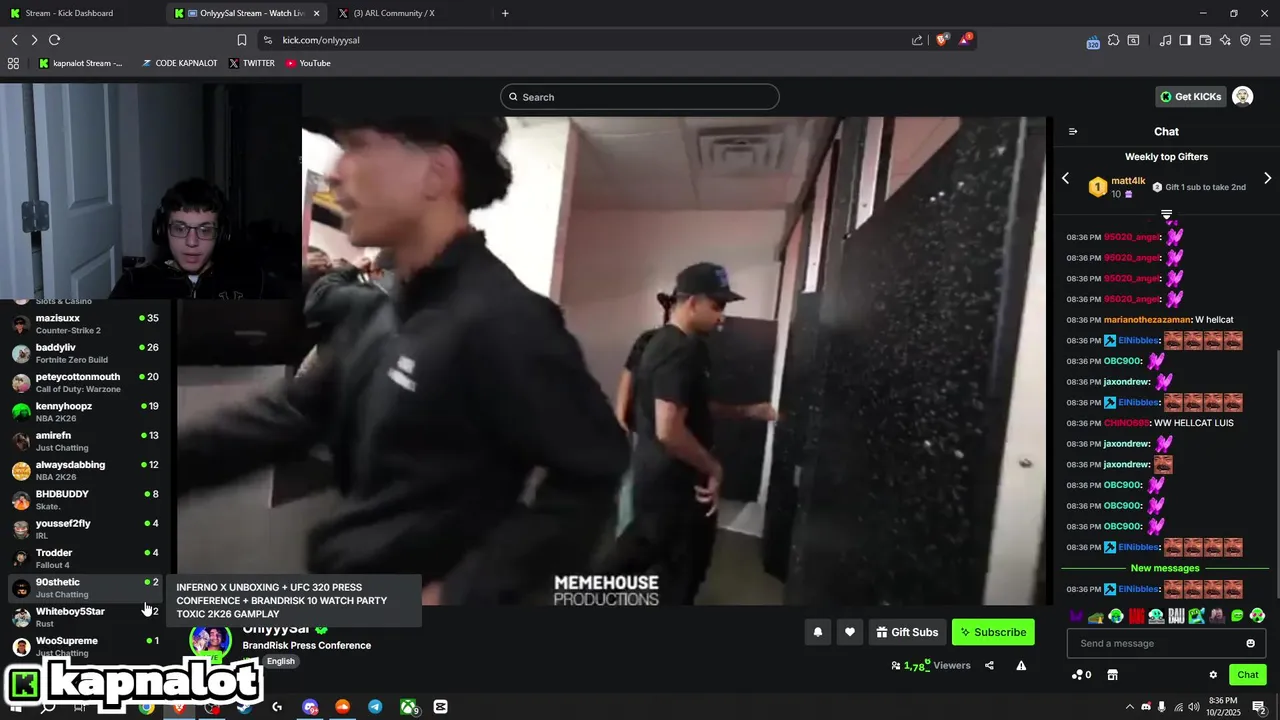The height and width of the screenshot is (720, 1280).
Task: Open Steam from the Windows taskbar
Action: (244, 707)
